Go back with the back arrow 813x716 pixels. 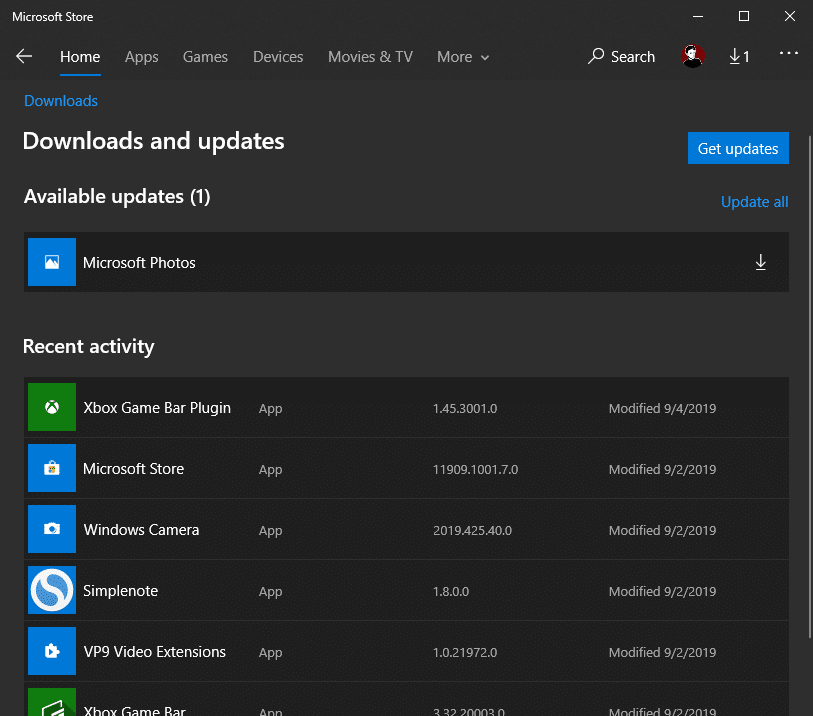pyautogui.click(x=24, y=56)
